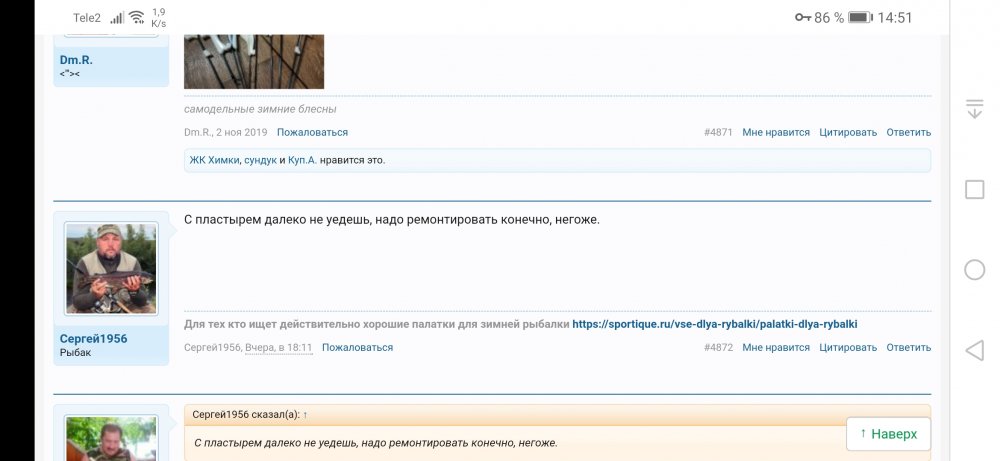Screen dimensions: 1000x461
Task: Tap the Android back navigation triangle
Action: click(974, 350)
